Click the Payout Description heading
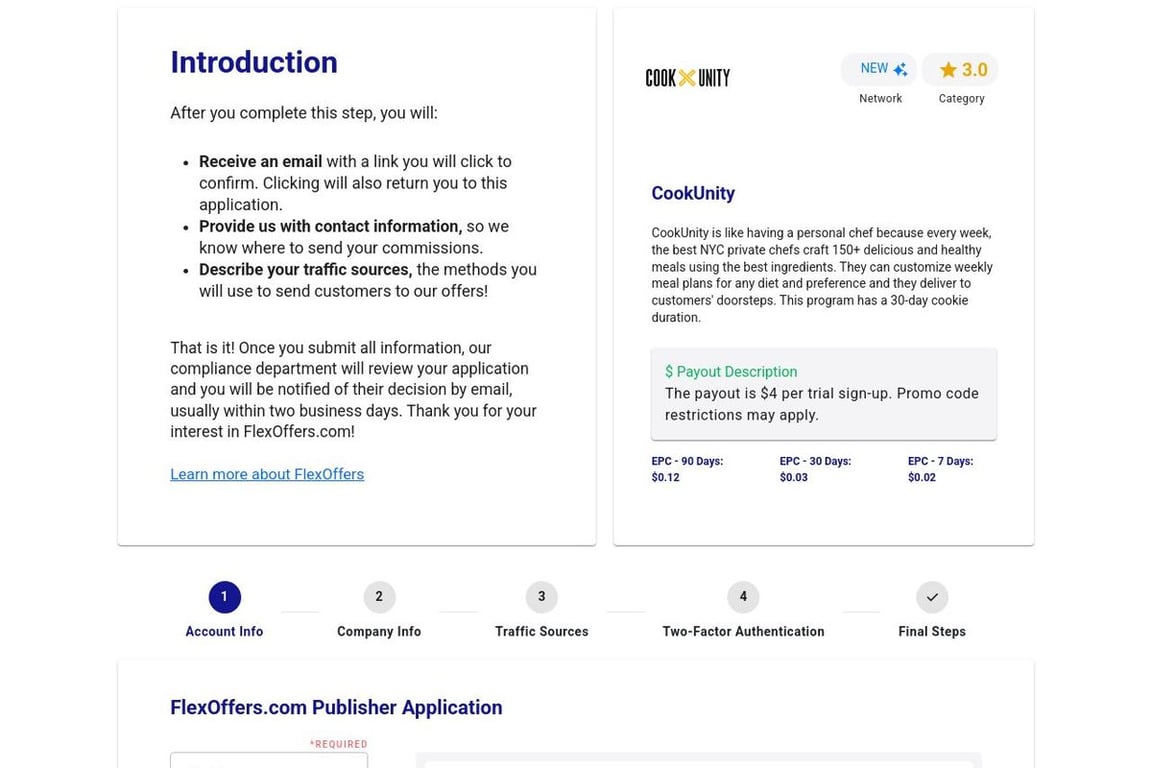The height and width of the screenshot is (768, 1152). tap(731, 372)
